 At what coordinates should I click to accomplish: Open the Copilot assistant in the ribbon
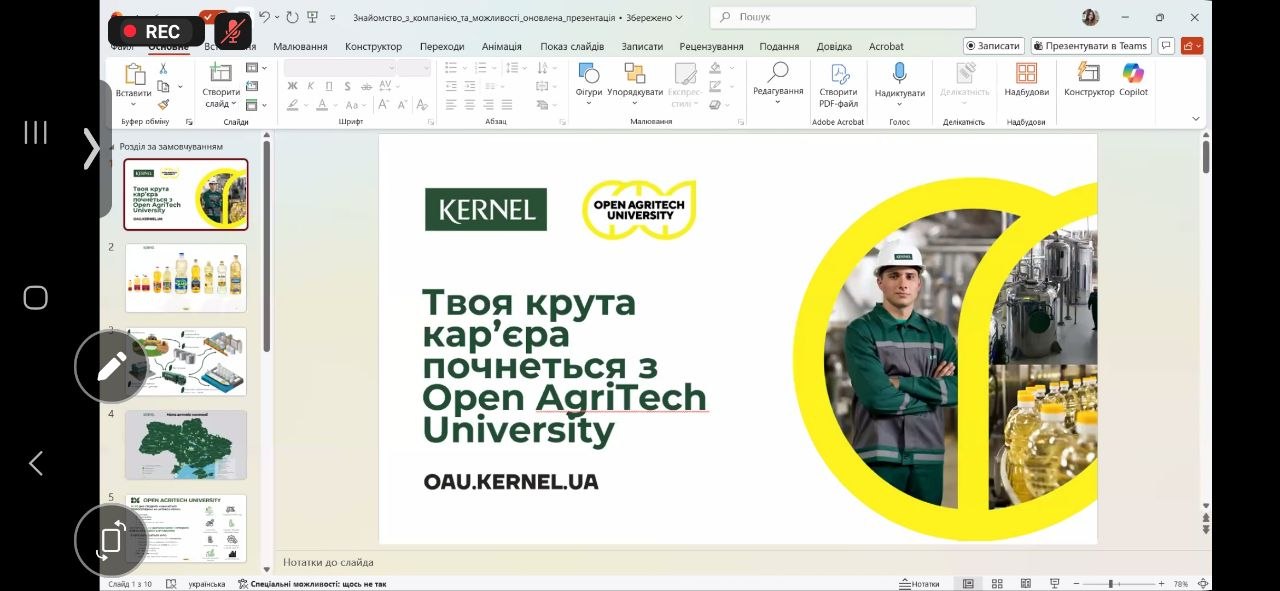tap(1133, 80)
